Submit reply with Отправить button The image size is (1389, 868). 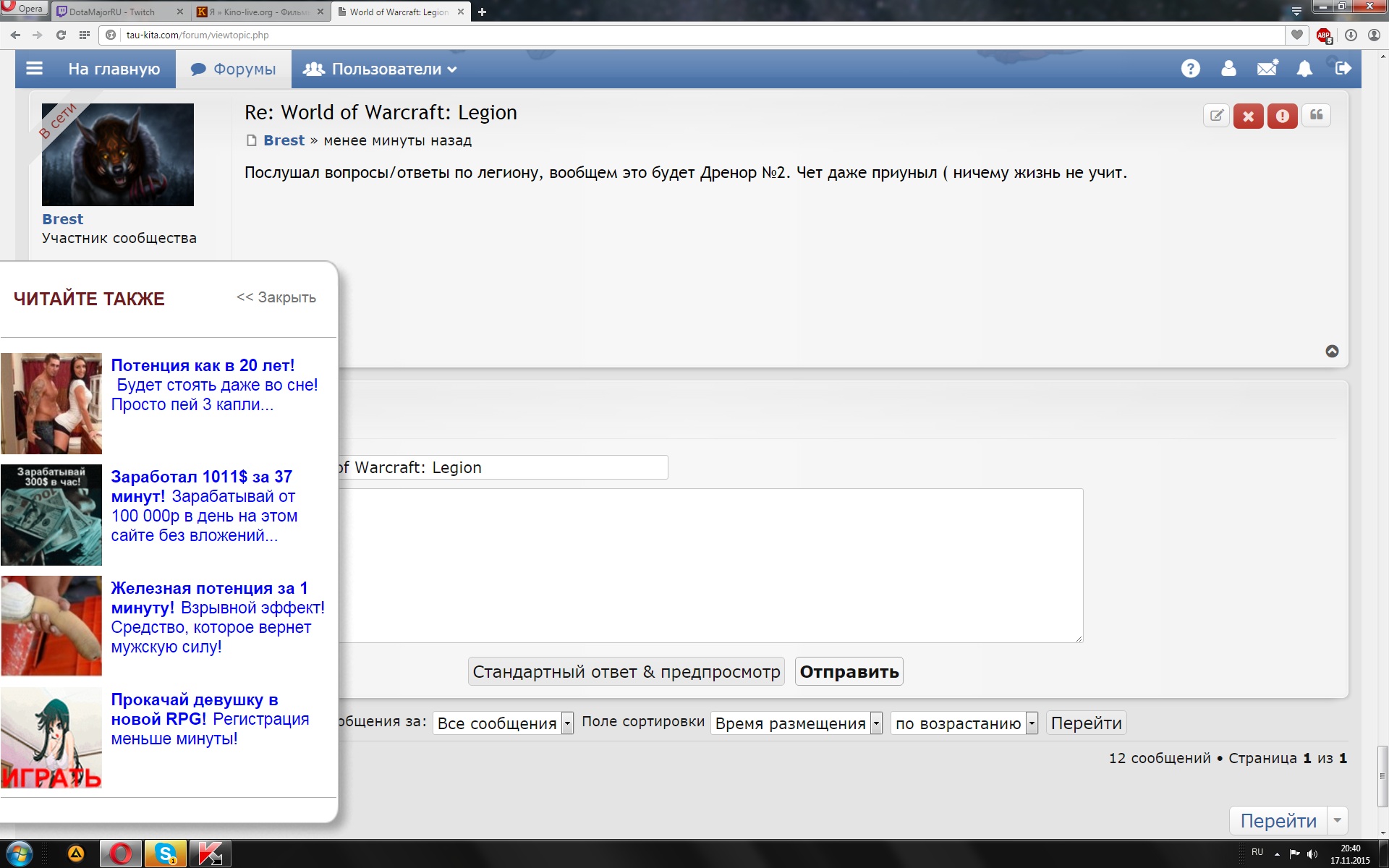point(849,672)
